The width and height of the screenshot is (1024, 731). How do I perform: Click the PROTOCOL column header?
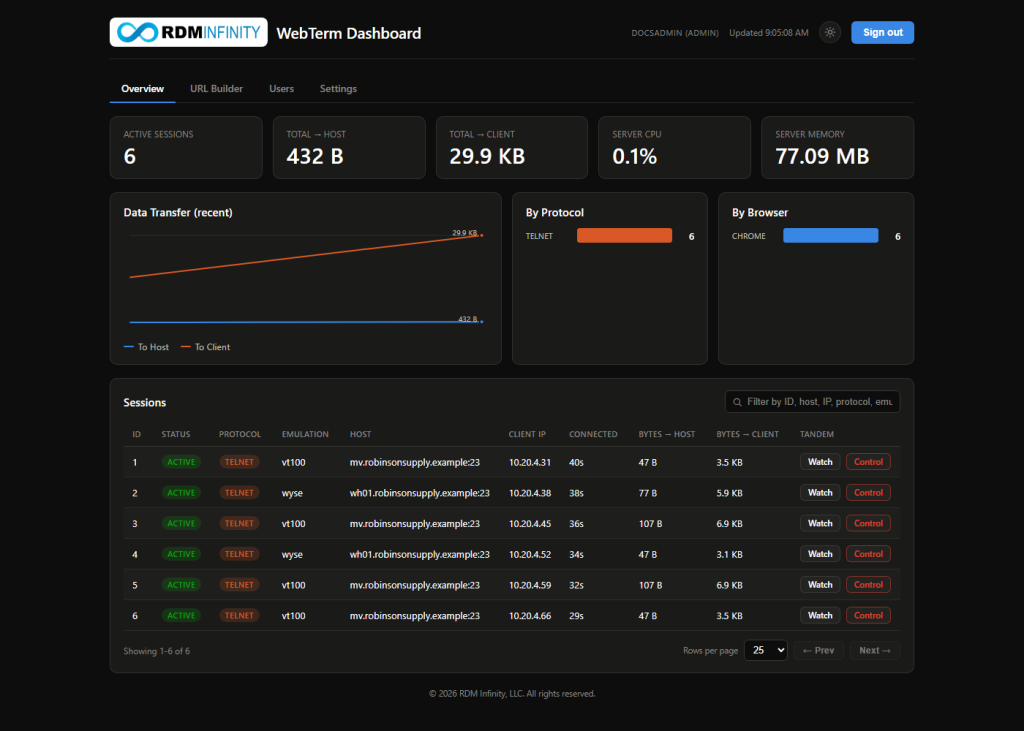pos(240,434)
